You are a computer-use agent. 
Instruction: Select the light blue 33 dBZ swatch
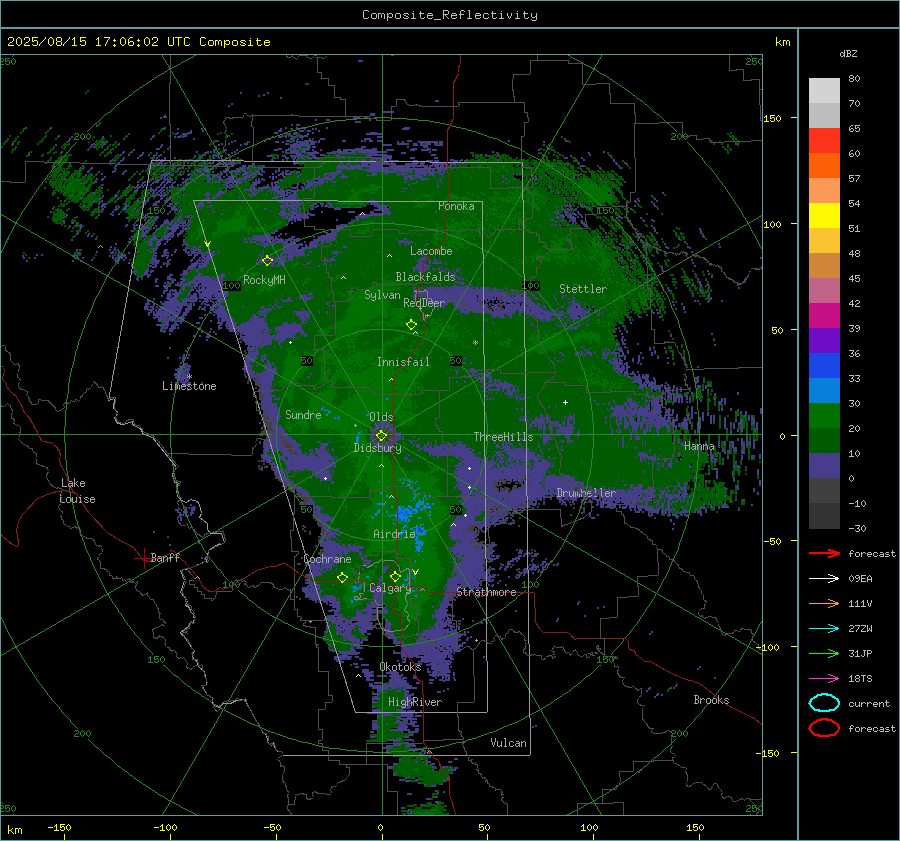[824, 390]
